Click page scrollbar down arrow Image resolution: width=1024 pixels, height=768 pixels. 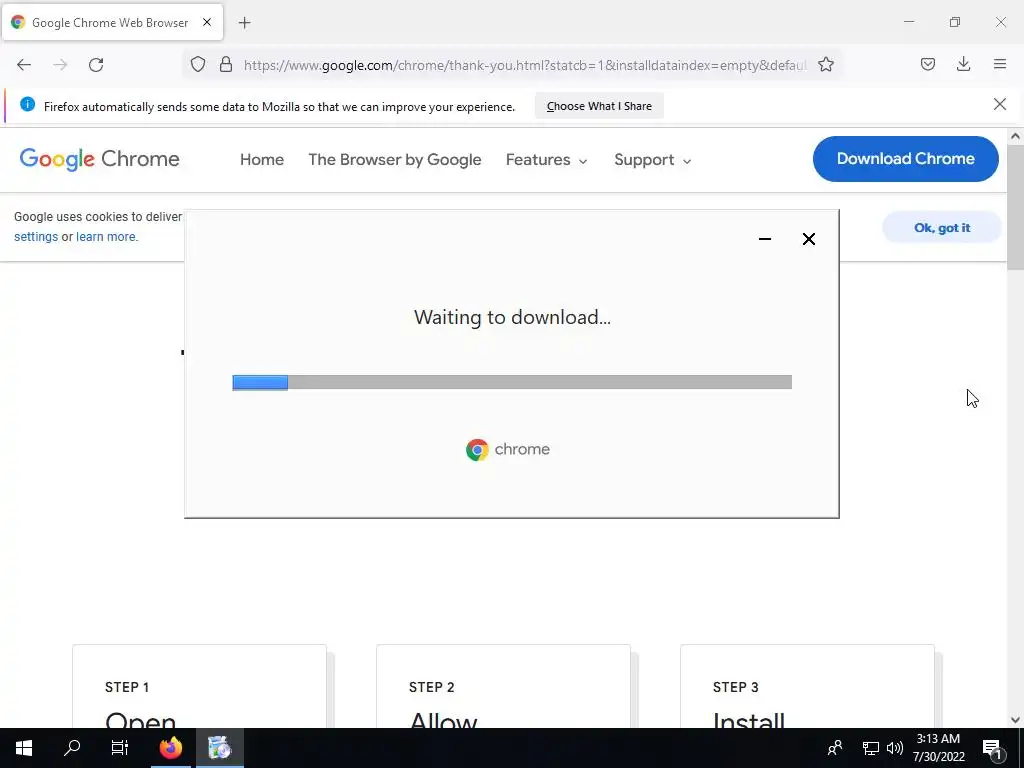(x=1015, y=720)
